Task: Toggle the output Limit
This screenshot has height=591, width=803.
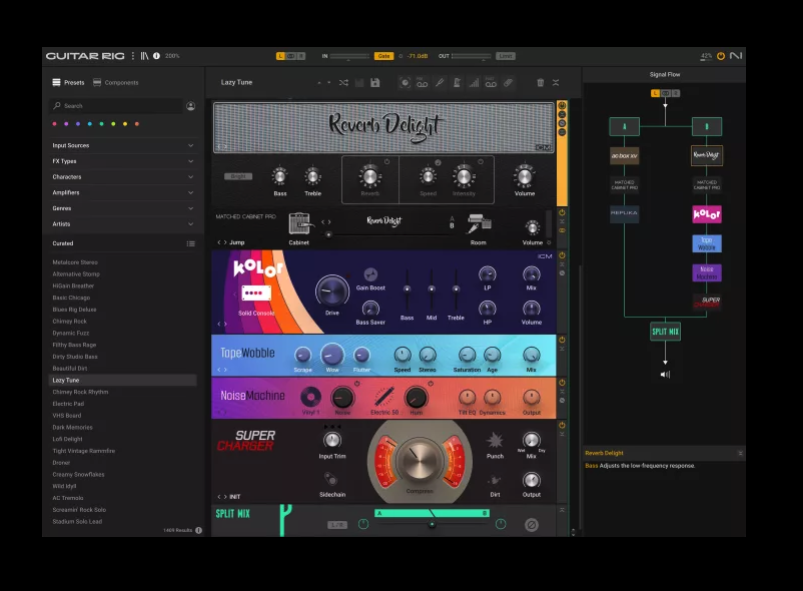Action: point(505,56)
